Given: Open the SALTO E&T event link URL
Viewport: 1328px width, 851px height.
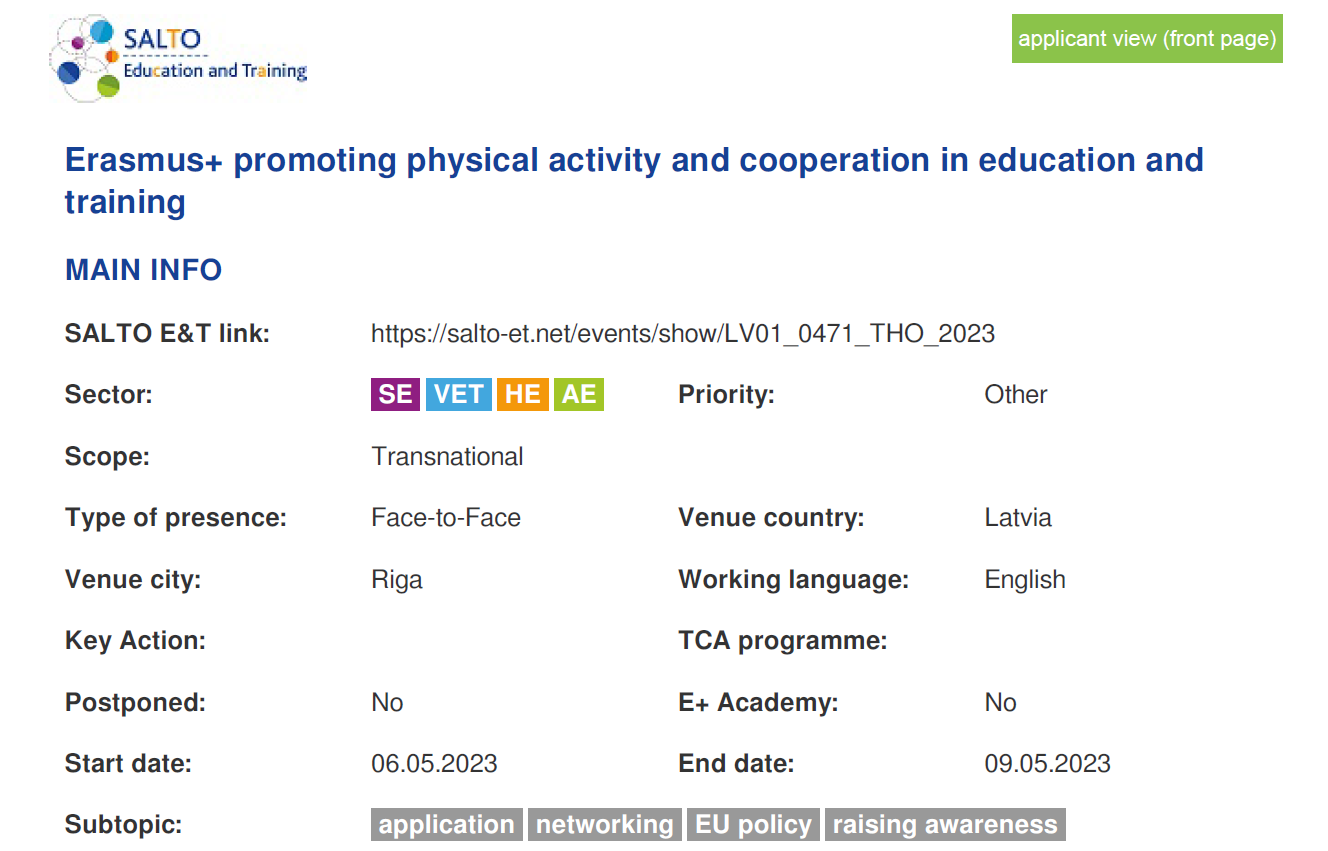Looking at the screenshot, I should coord(682,333).
